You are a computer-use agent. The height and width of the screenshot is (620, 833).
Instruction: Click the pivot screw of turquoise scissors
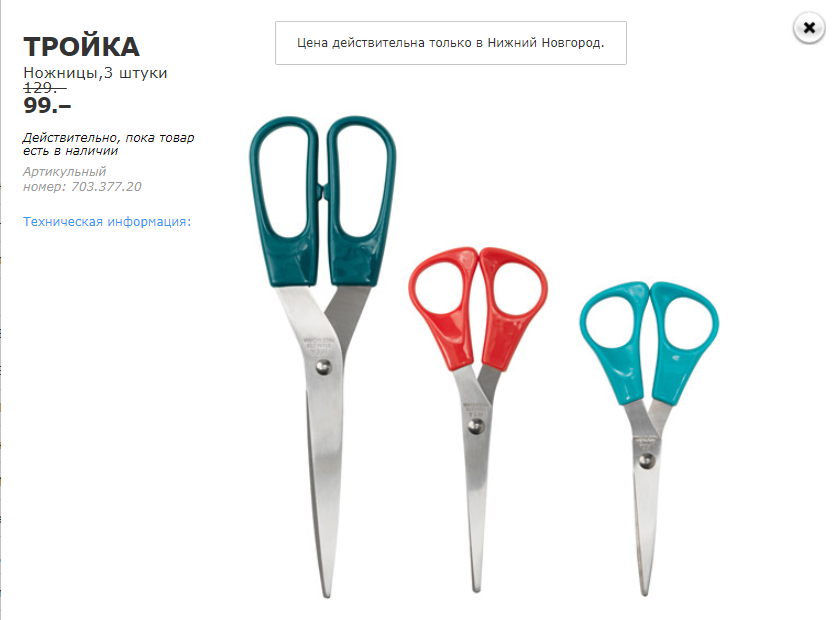click(x=646, y=461)
